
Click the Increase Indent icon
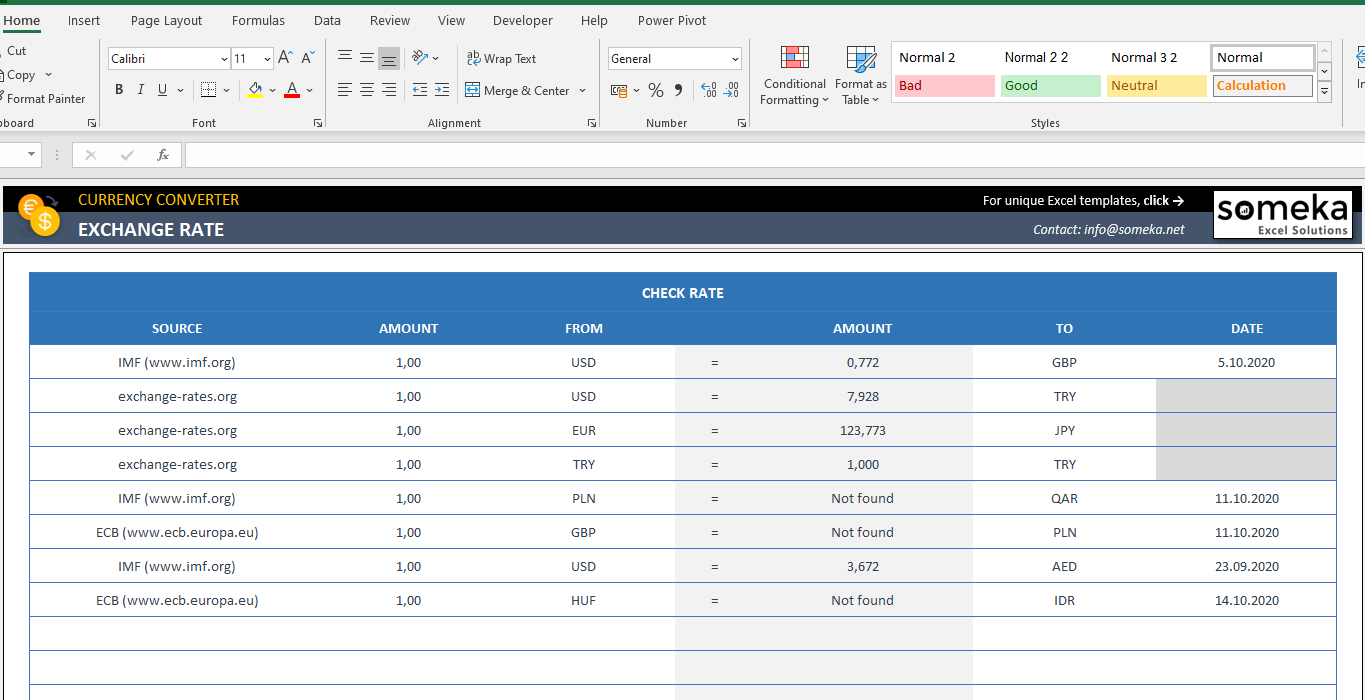[443, 90]
